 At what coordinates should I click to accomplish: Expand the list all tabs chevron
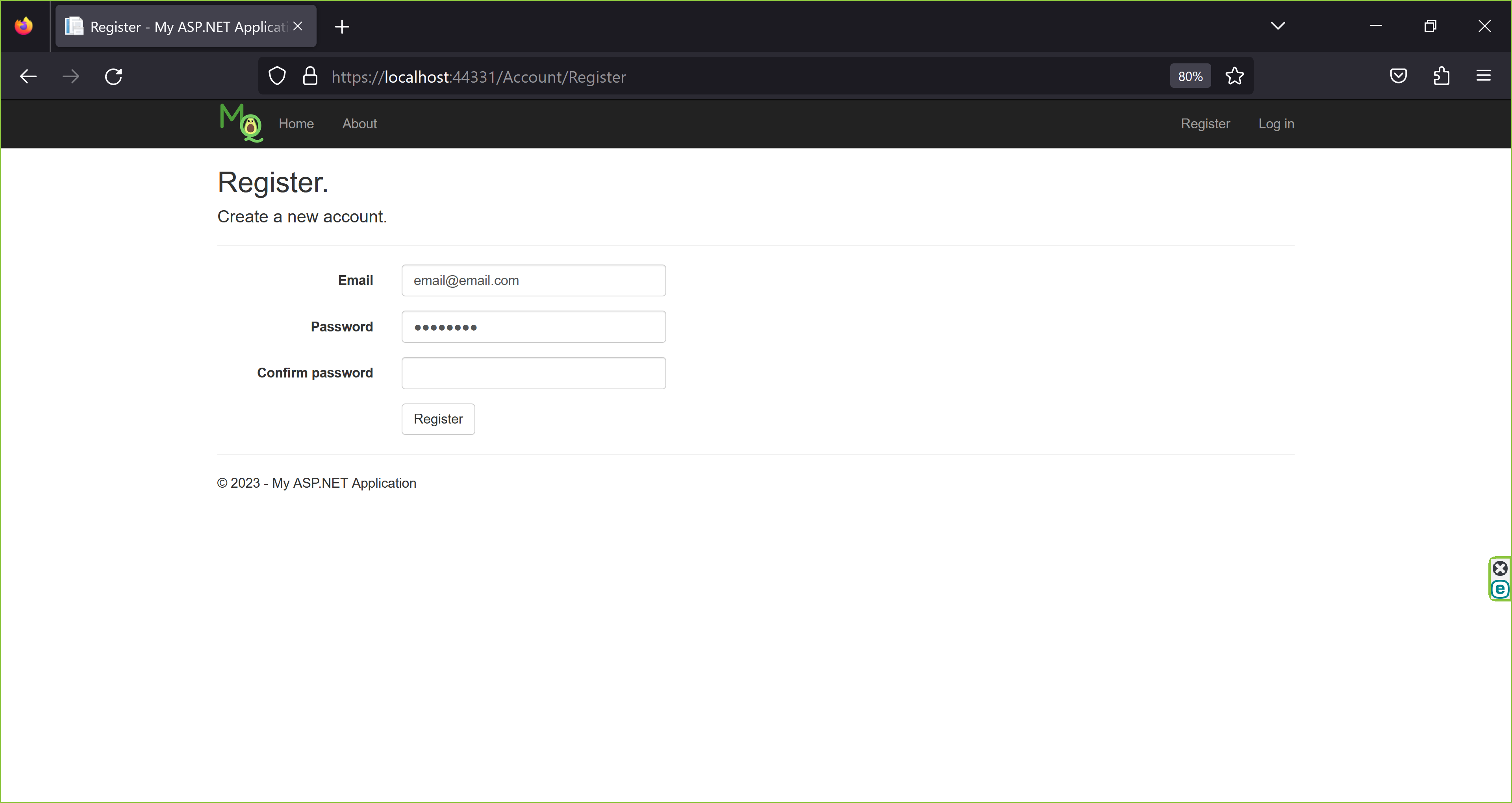[1278, 26]
